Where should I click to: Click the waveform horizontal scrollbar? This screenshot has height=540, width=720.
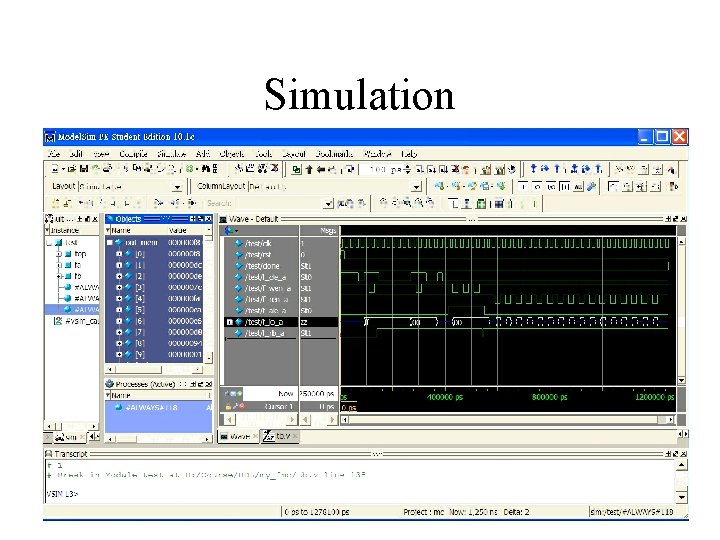pyautogui.click(x=509, y=419)
